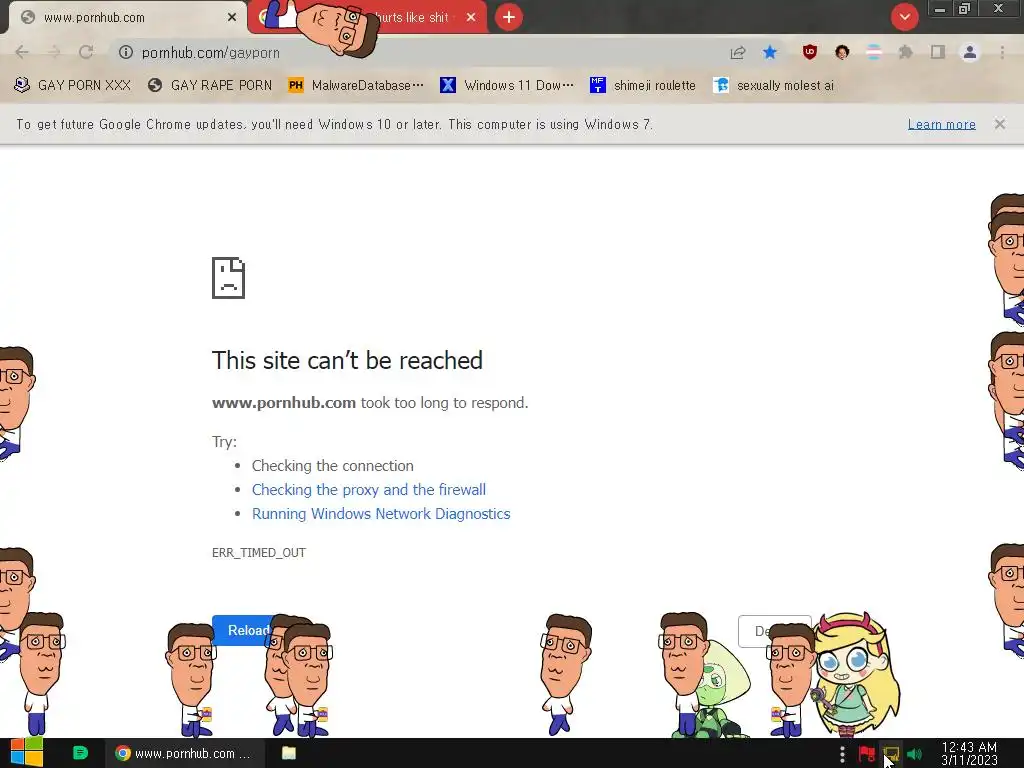Click Running Windows Network Diagnostics link

(381, 514)
